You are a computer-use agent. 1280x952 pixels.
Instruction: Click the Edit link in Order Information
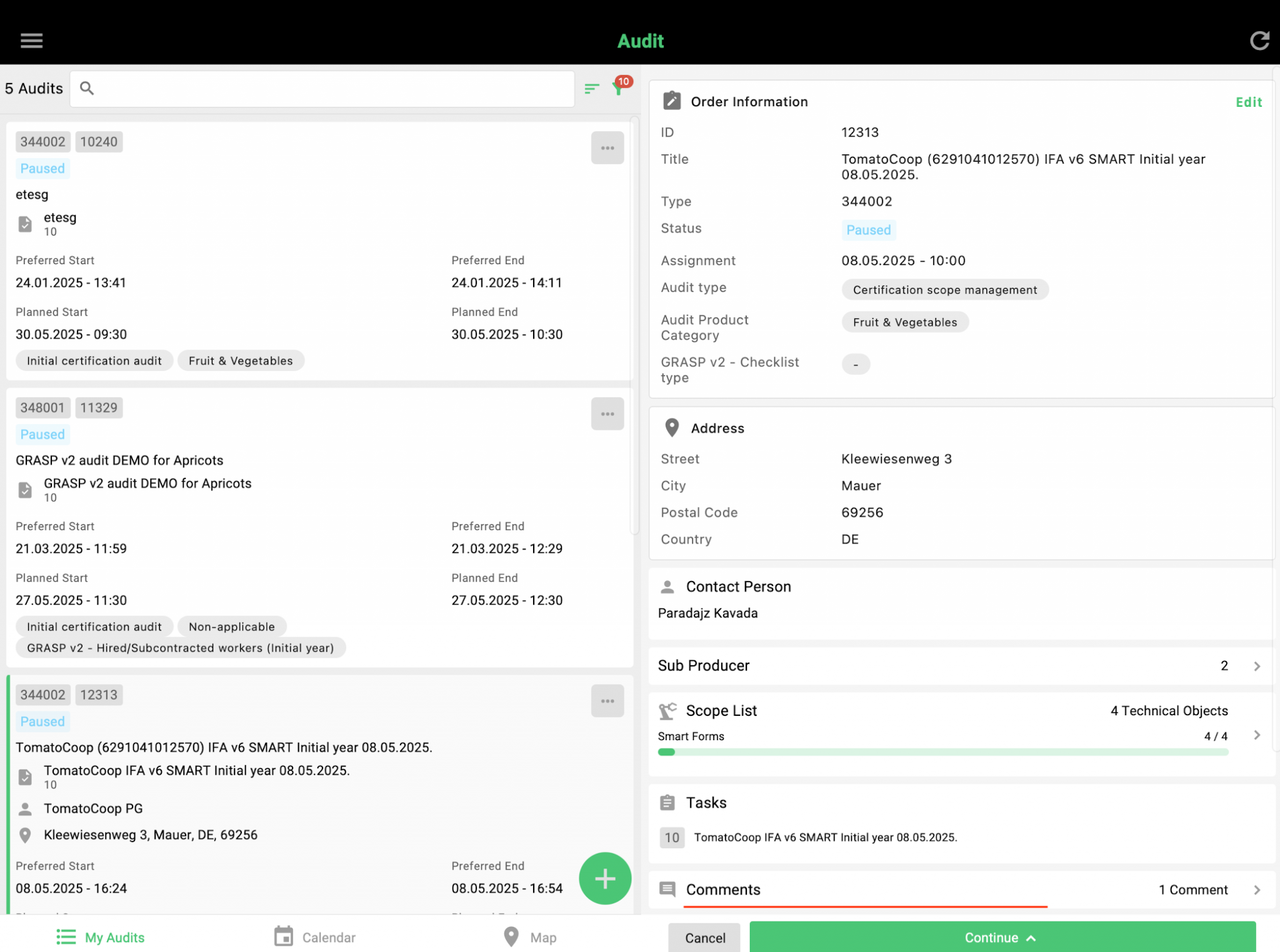tap(1248, 102)
